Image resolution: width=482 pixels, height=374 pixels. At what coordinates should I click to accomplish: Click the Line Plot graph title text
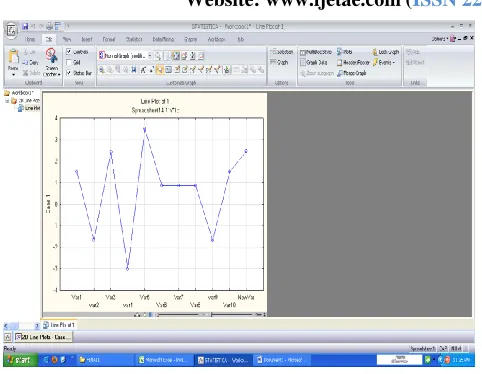155,101
